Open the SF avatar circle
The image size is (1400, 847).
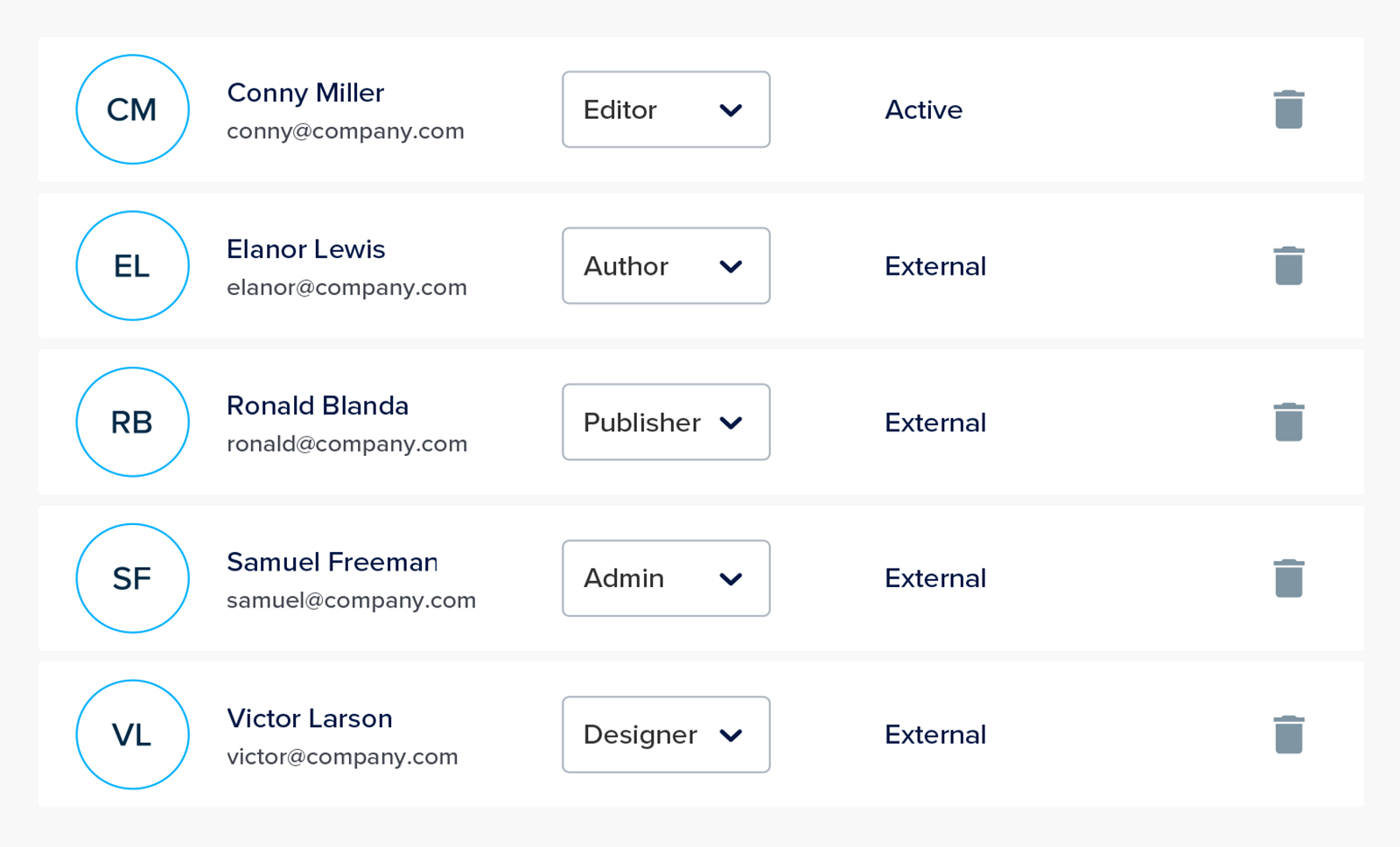coord(132,578)
